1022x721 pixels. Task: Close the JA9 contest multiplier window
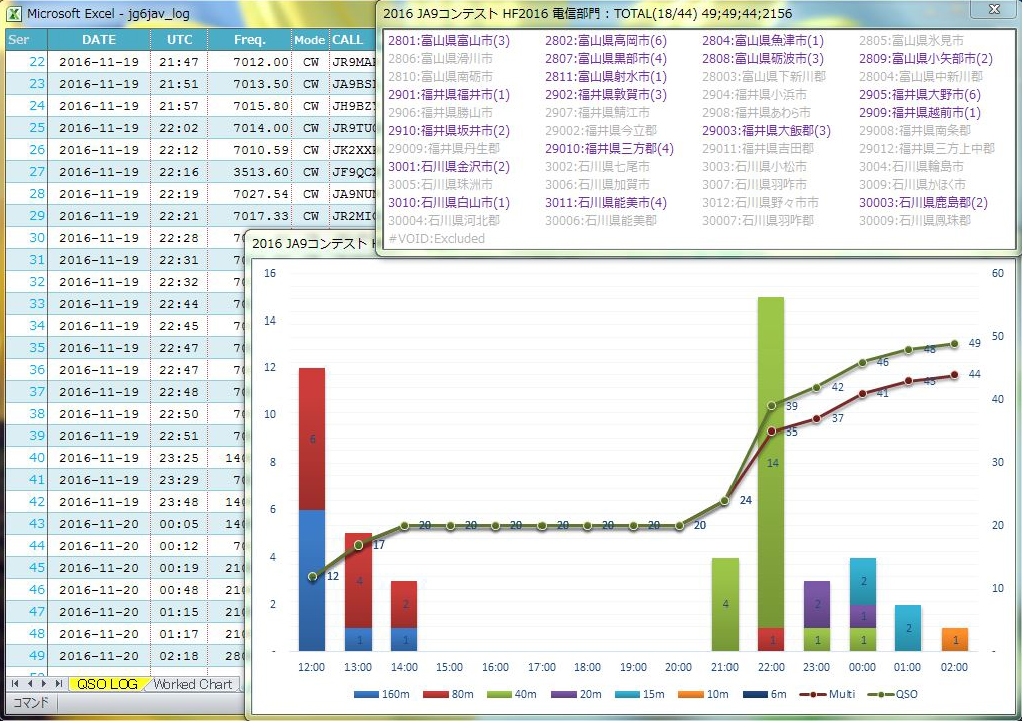click(x=993, y=9)
